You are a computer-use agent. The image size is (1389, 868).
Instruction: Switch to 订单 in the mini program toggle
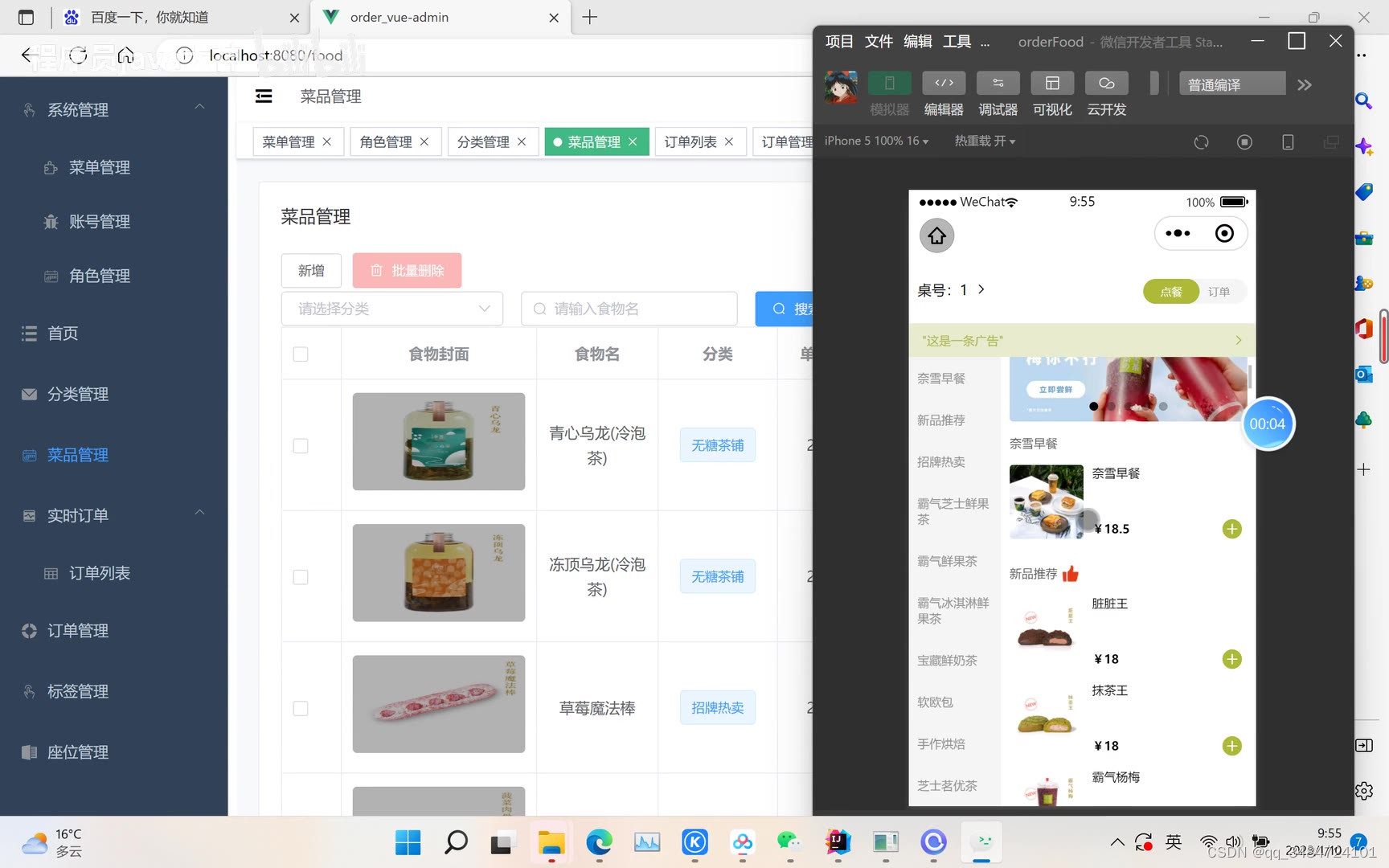(x=1219, y=292)
